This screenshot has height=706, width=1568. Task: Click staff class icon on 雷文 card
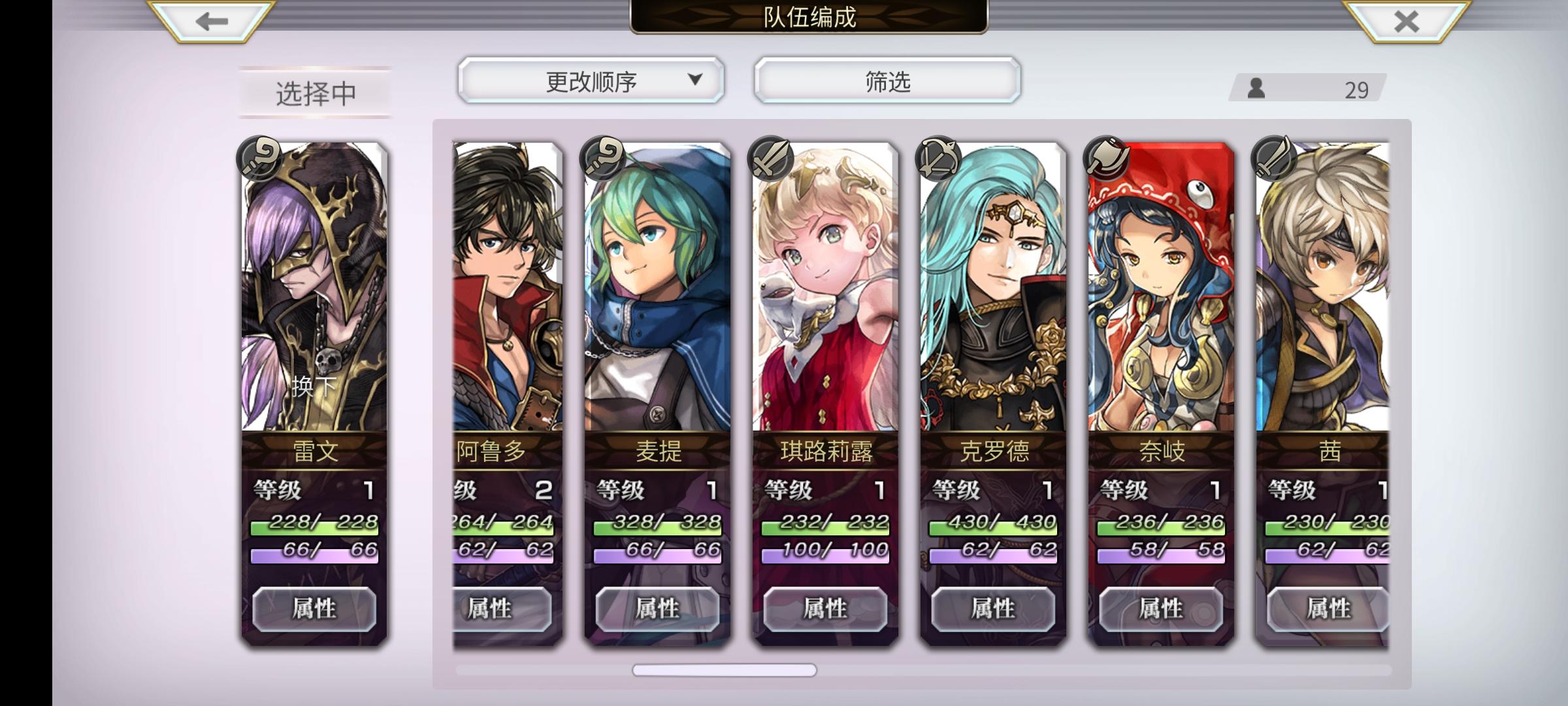coord(260,158)
